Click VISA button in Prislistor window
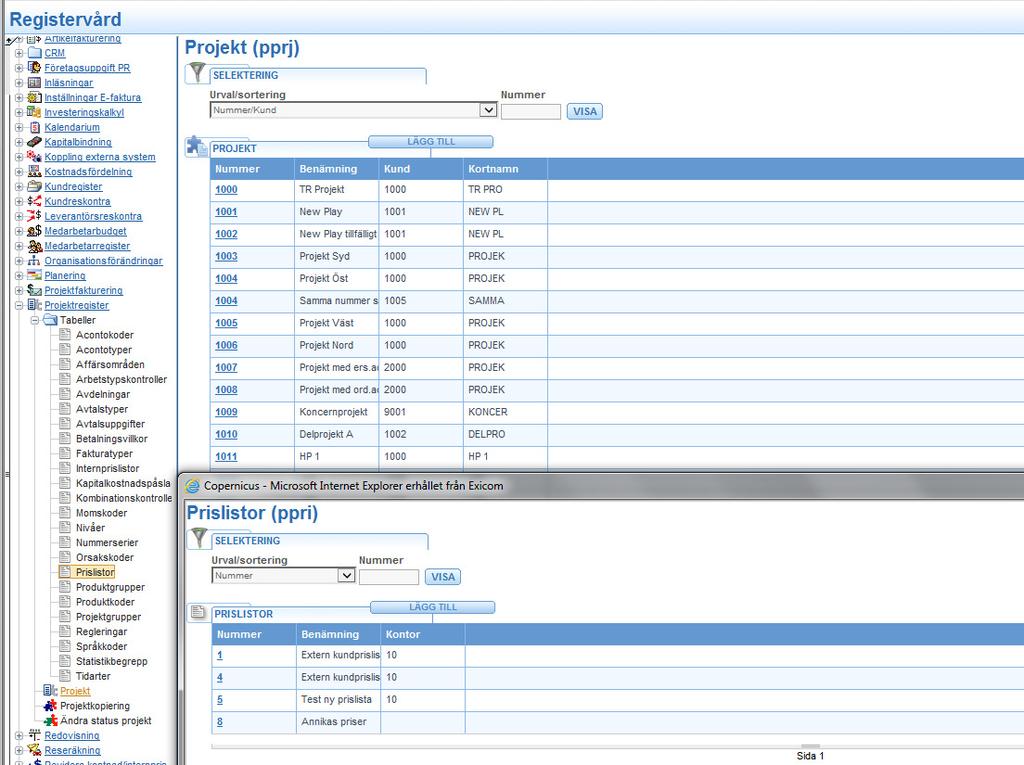Viewport: 1024px width, 765px height. pos(443,577)
